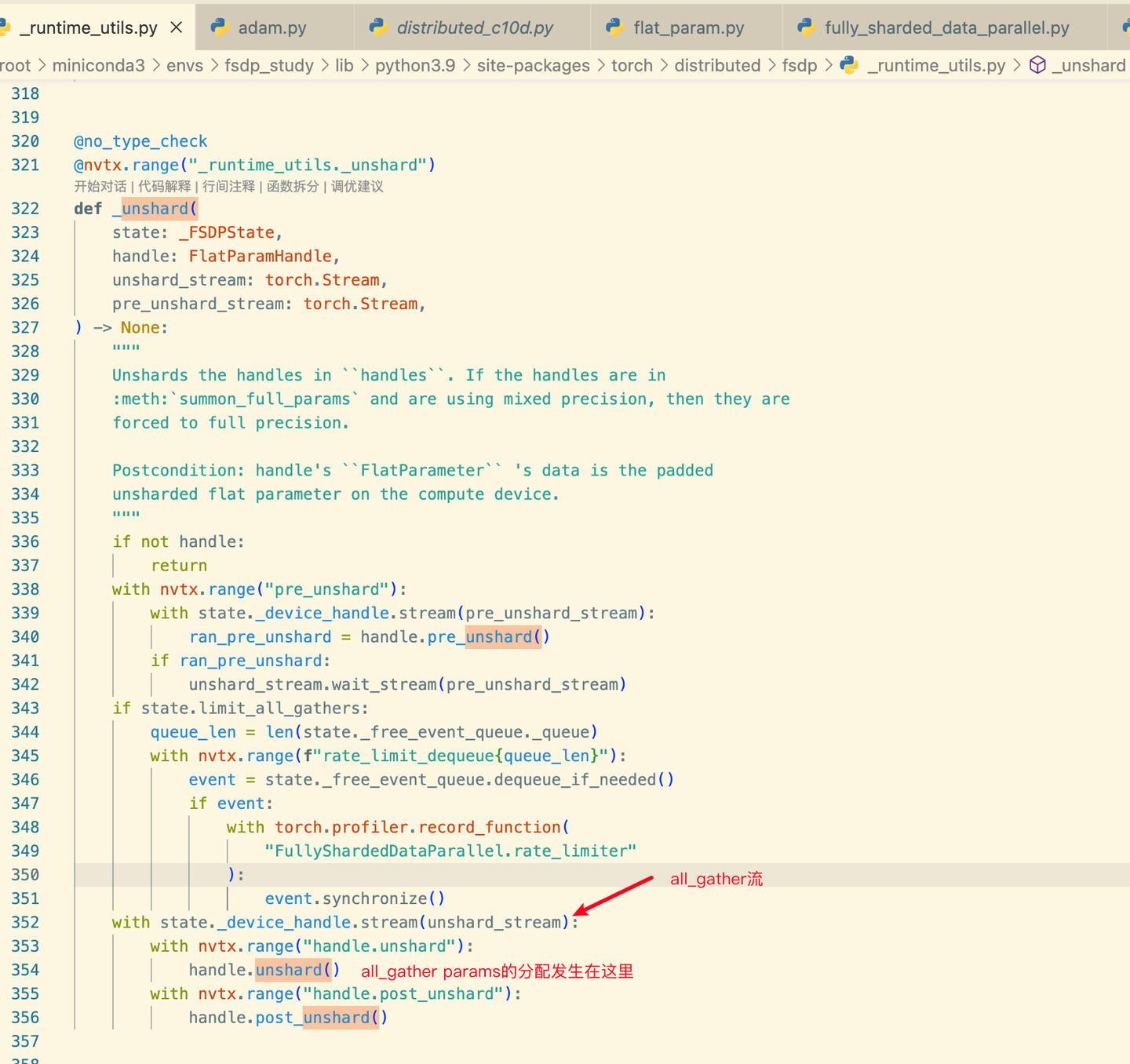Expand the torch breadcrumb segment
Image resolution: width=1130 pixels, height=1064 pixels.
click(632, 65)
